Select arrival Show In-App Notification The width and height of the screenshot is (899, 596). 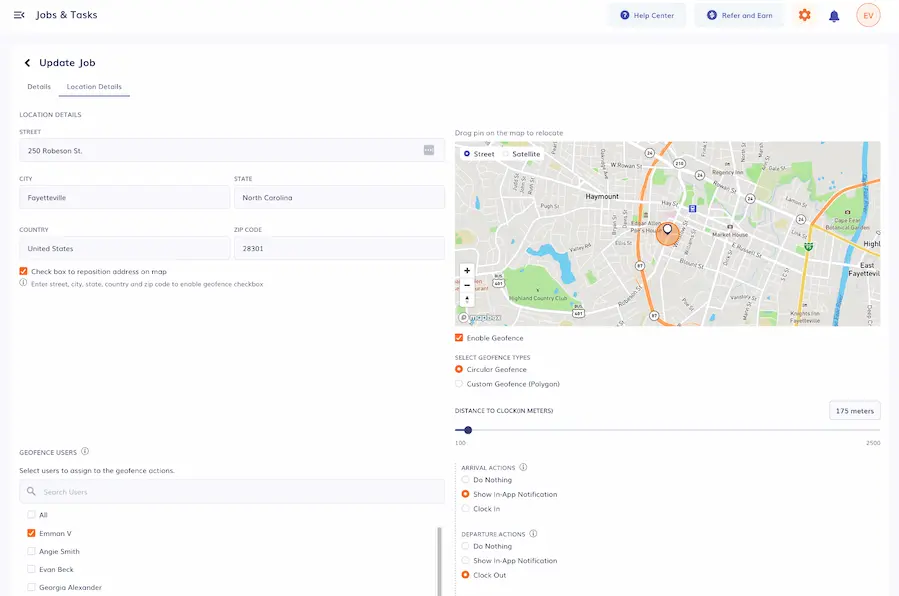465,494
